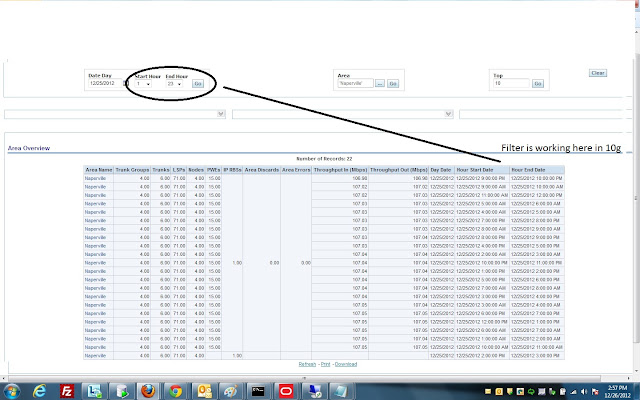Open the red Oracle taskbar icon
The image size is (640, 400).
coord(286,391)
